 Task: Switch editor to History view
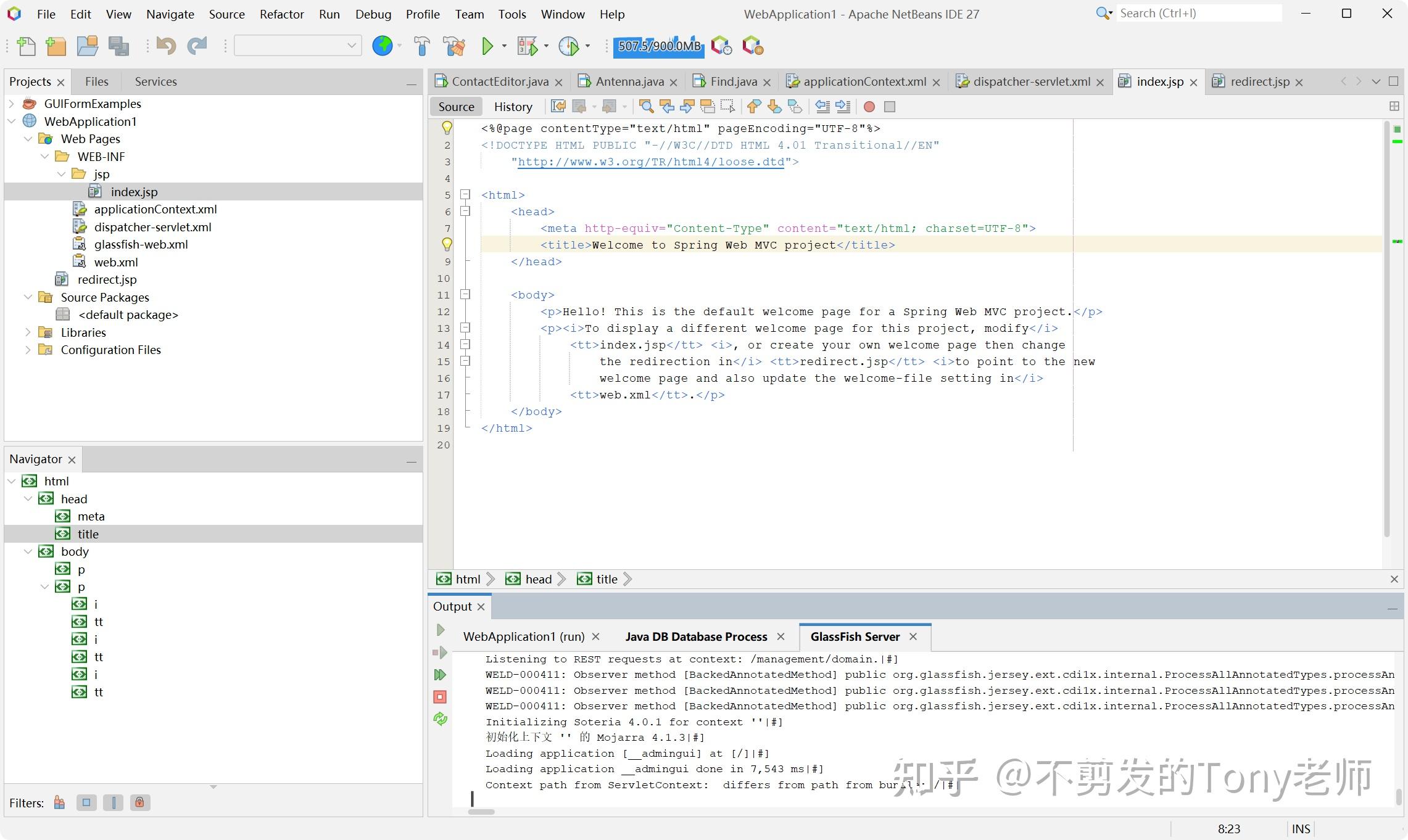513,107
